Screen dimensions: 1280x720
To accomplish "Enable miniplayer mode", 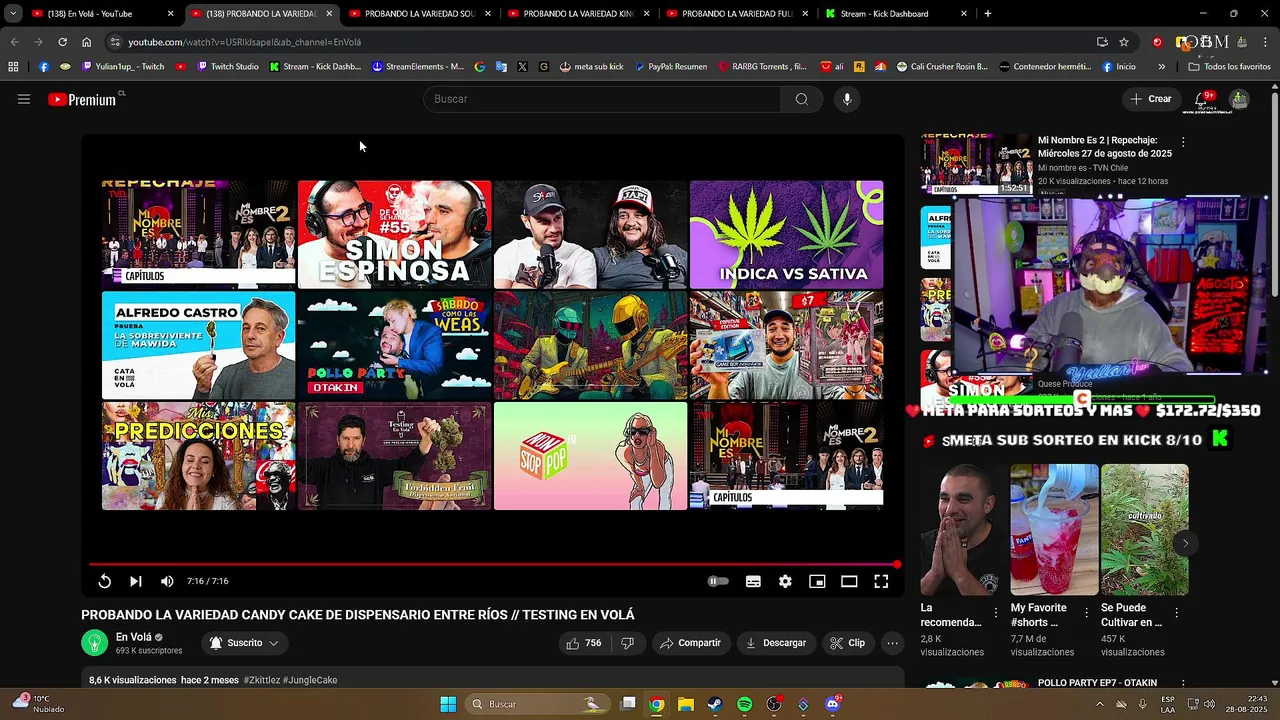I will pyautogui.click(x=817, y=581).
